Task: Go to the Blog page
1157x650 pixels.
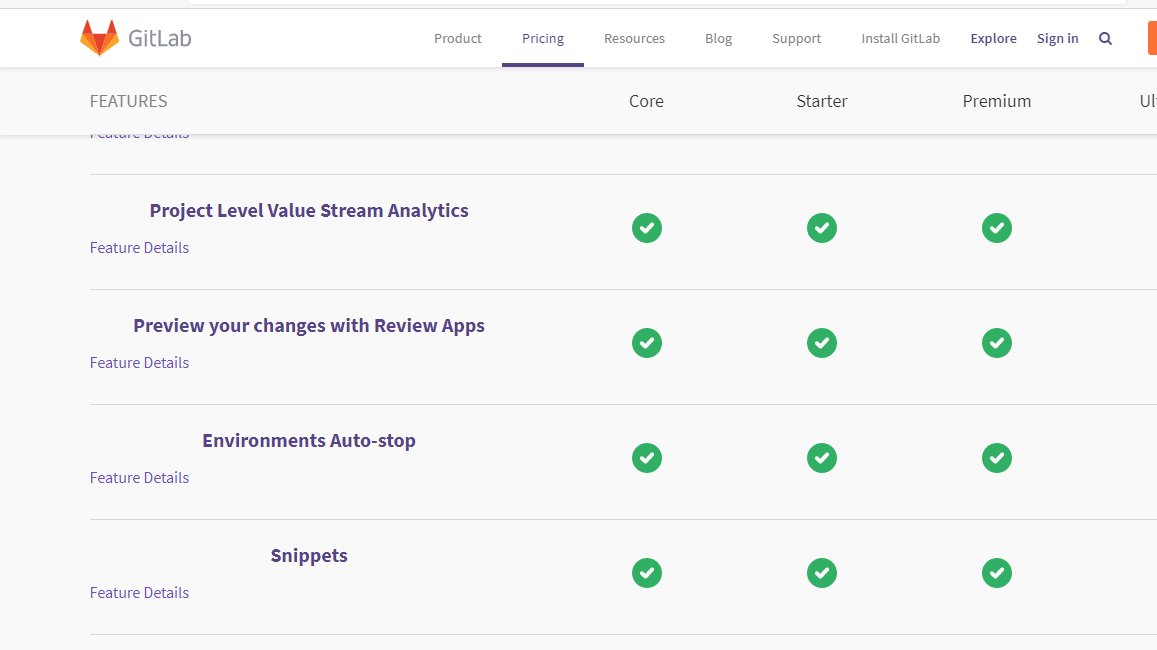Action: click(718, 38)
